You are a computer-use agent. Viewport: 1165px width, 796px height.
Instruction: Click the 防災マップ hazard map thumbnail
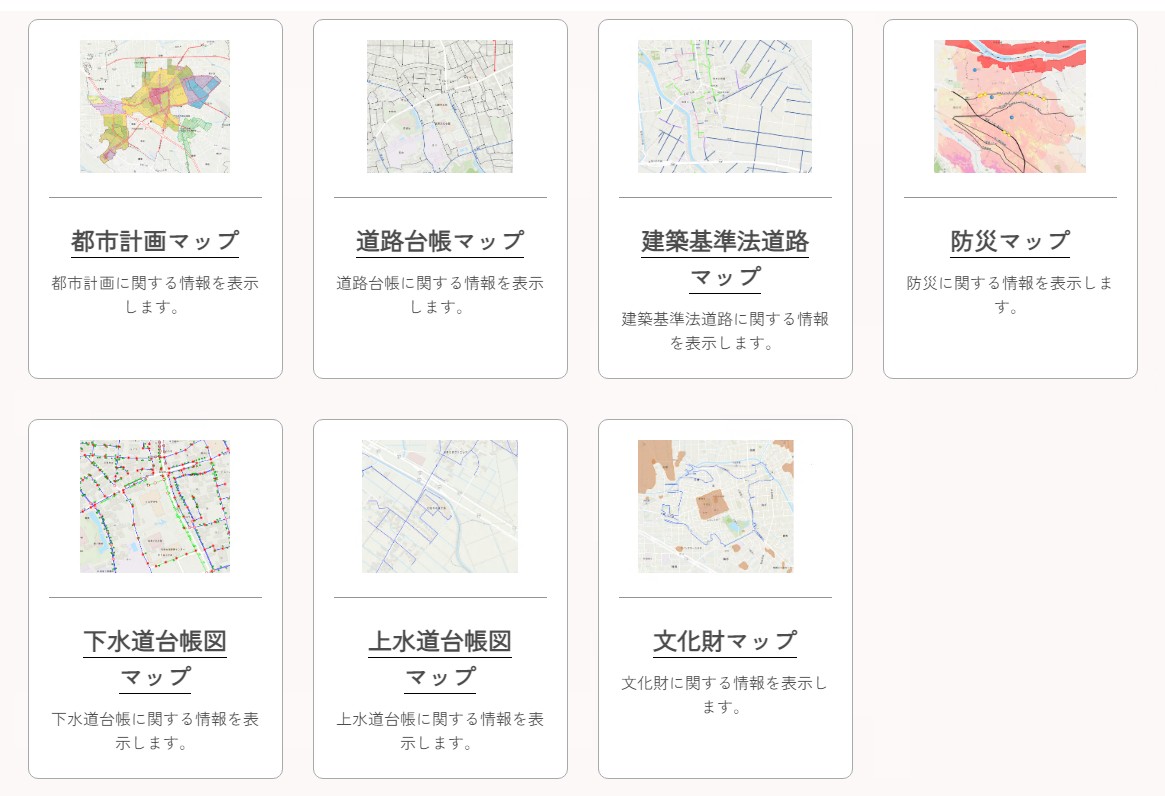point(1010,106)
